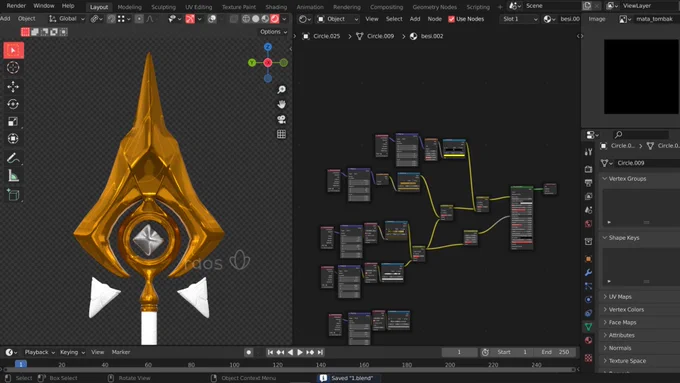This screenshot has width=680, height=383.
Task: Switch to the Sculpting workspace tab
Action: click(x=163, y=7)
